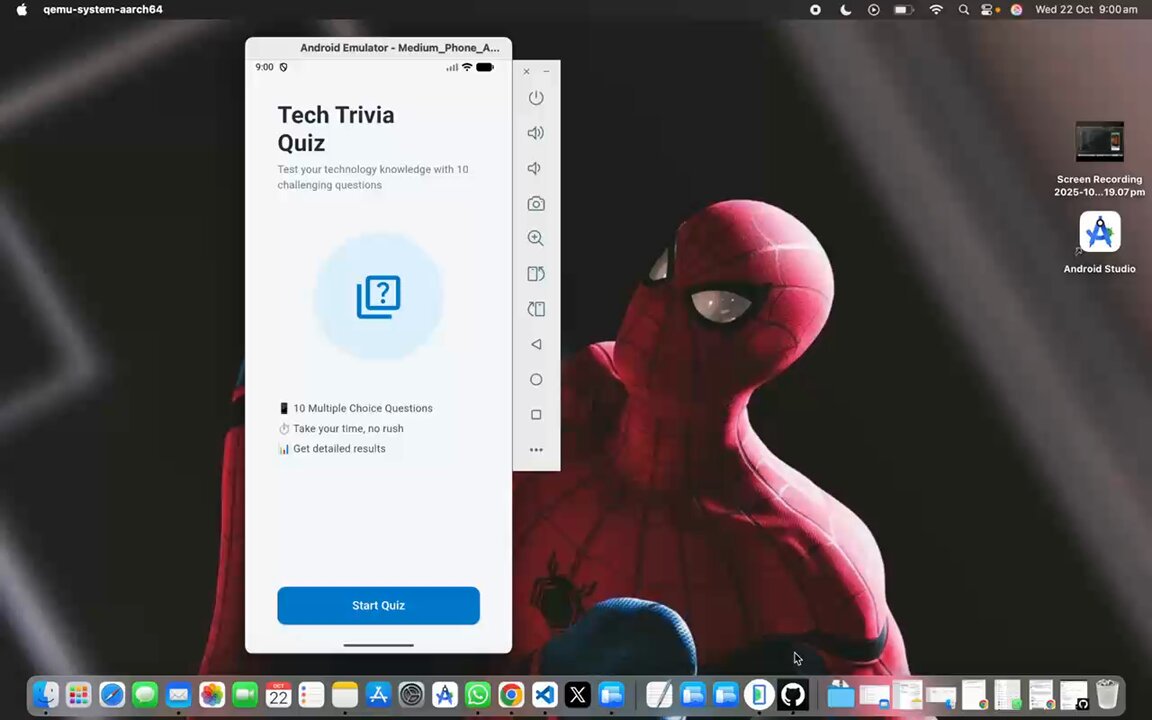Open the macOS menu bar Wi-Fi menu
This screenshot has width=1152, height=720.
[936, 10]
